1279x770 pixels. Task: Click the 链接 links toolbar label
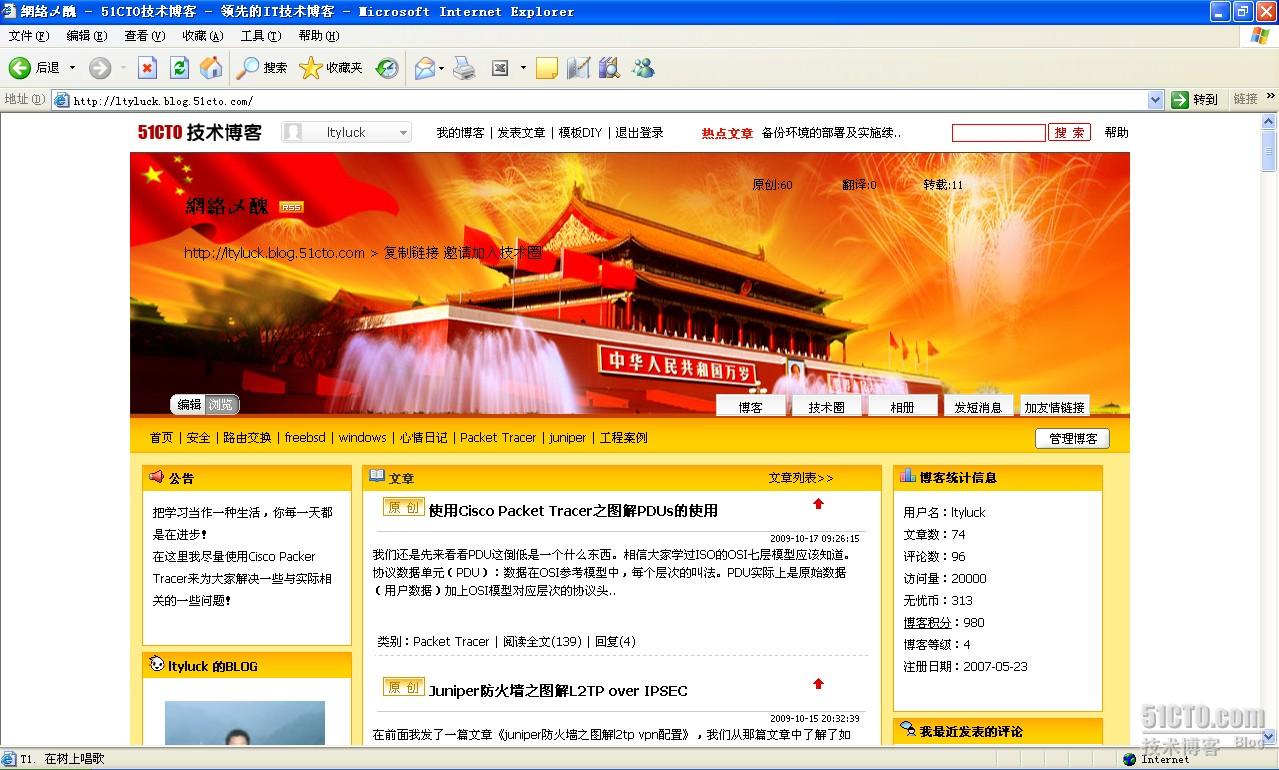coord(1245,99)
